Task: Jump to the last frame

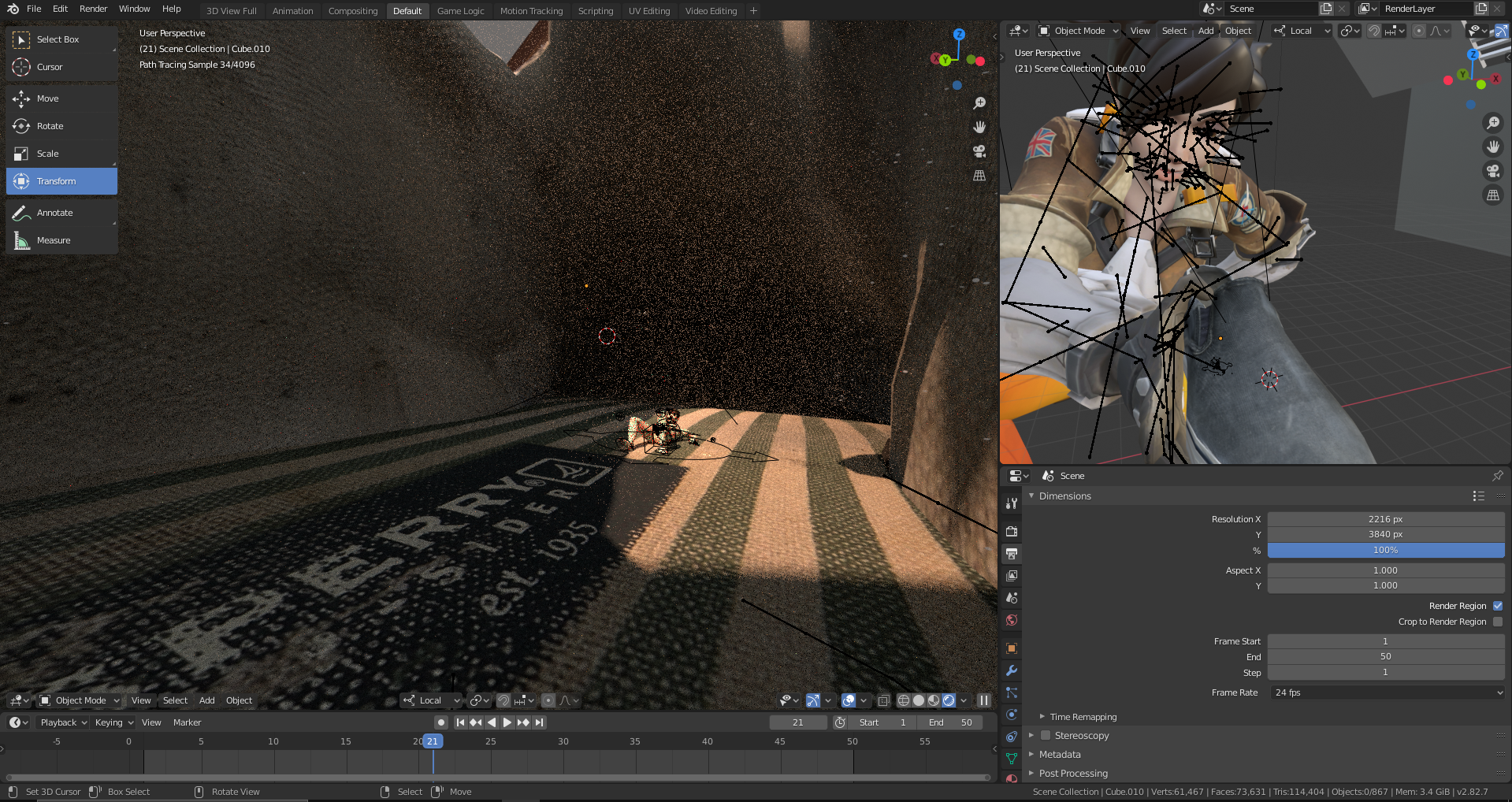Action: 540,722
